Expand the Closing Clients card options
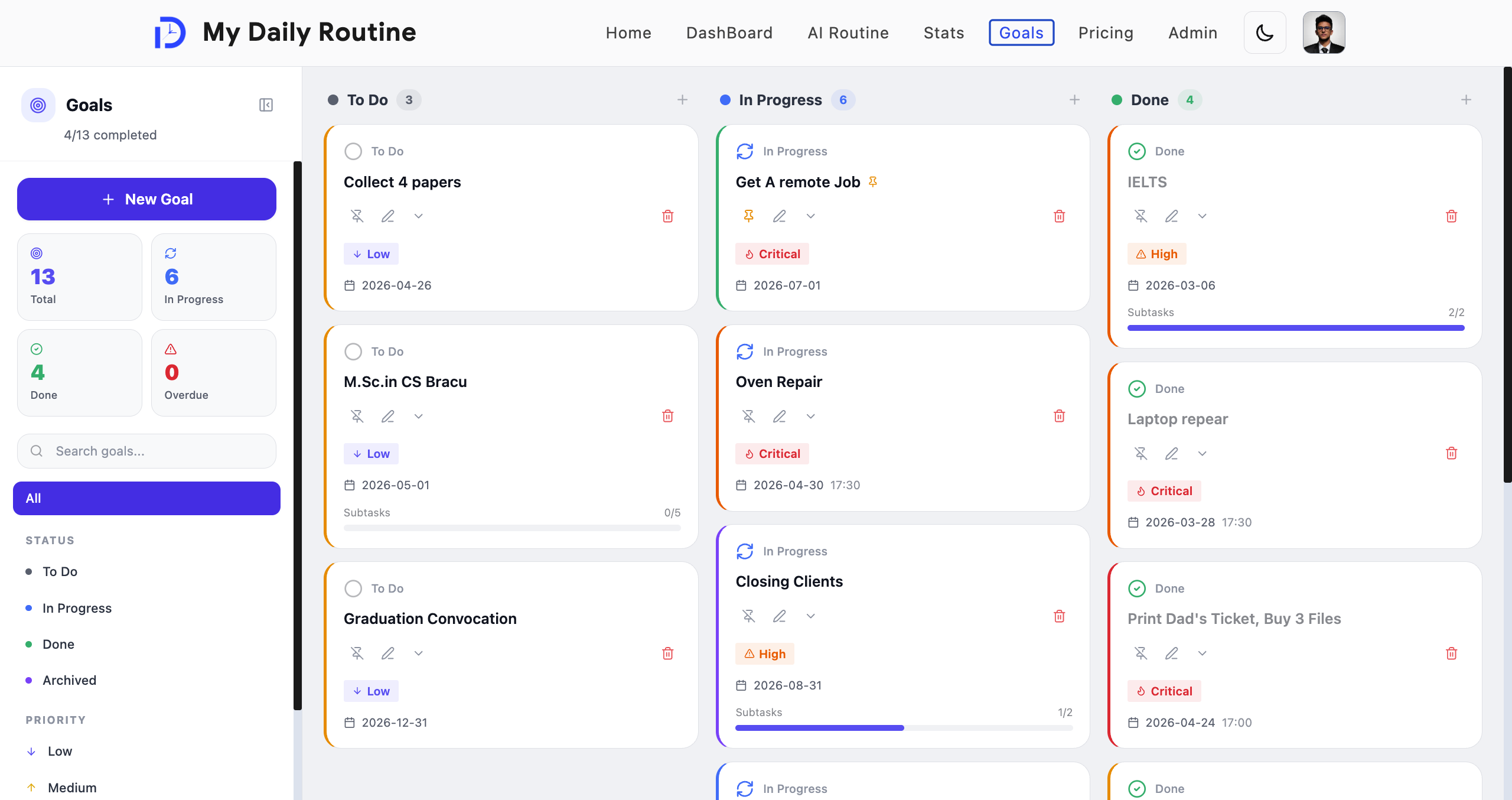 pos(811,616)
